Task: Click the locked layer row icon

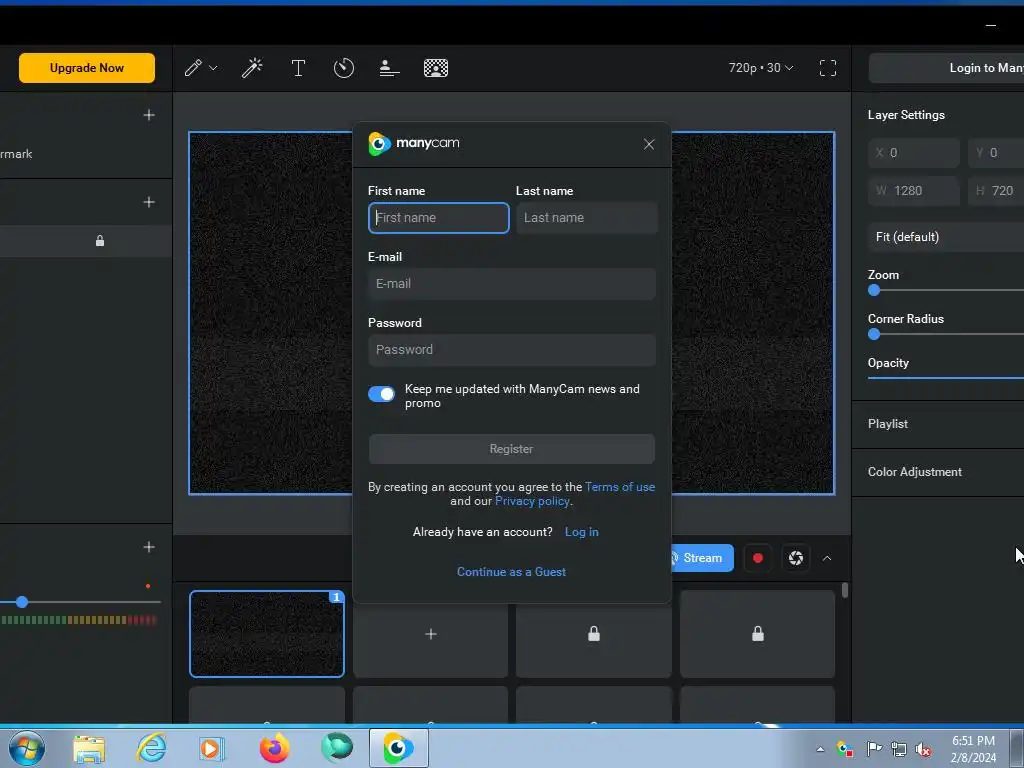Action: pyautogui.click(x=100, y=241)
